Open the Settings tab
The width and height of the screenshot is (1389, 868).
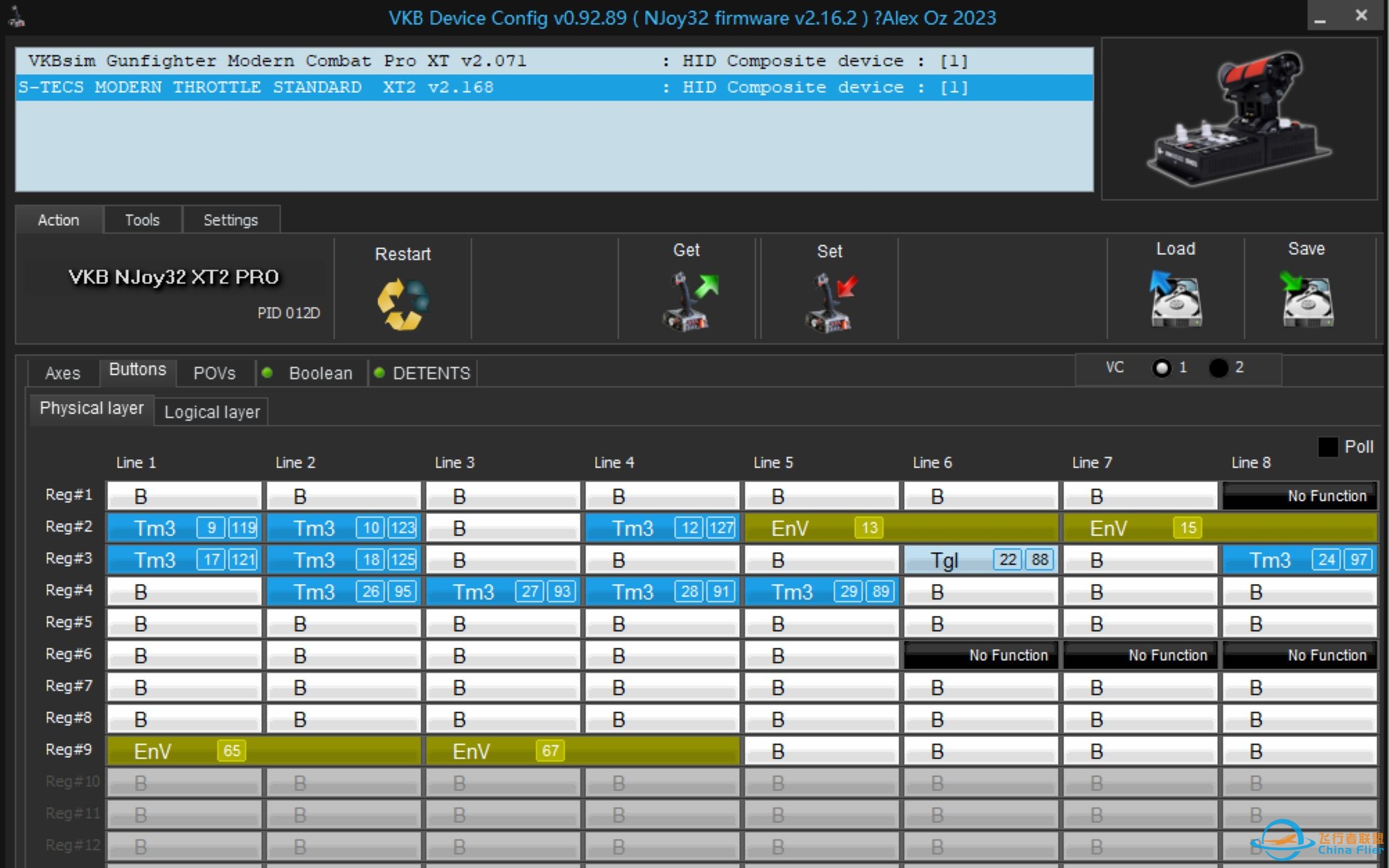231,220
